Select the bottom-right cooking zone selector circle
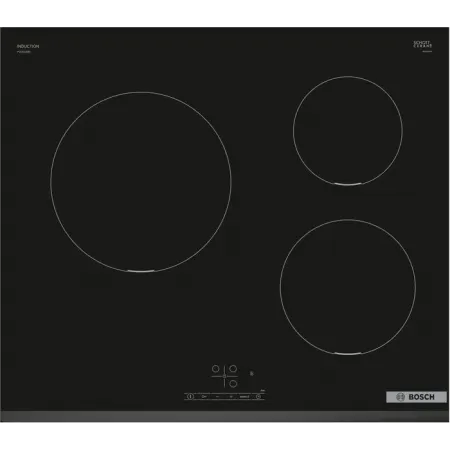Image resolution: width=450 pixels, height=450 pixels. click(233, 384)
